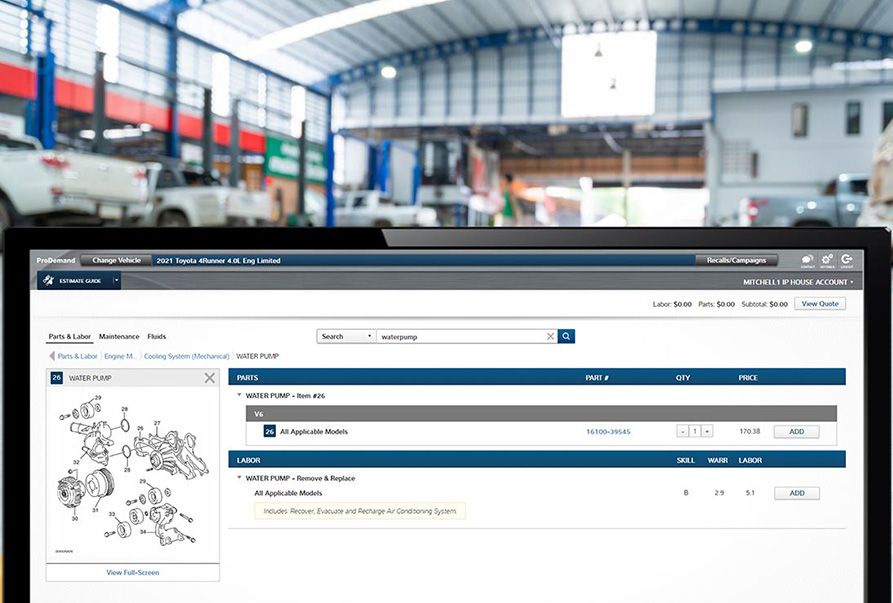Viewport: 893px width, 603px height.
Task: Clear the waterpump search text
Action: tap(550, 337)
